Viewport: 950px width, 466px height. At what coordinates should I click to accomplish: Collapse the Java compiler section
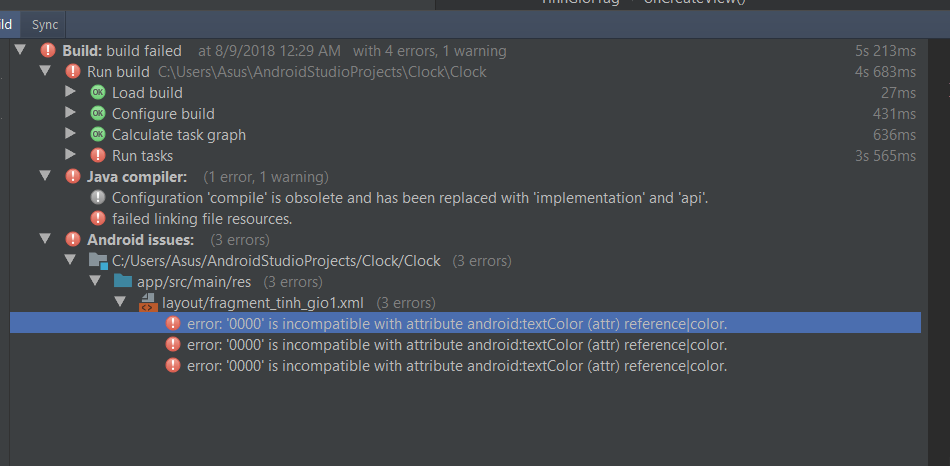(x=45, y=176)
